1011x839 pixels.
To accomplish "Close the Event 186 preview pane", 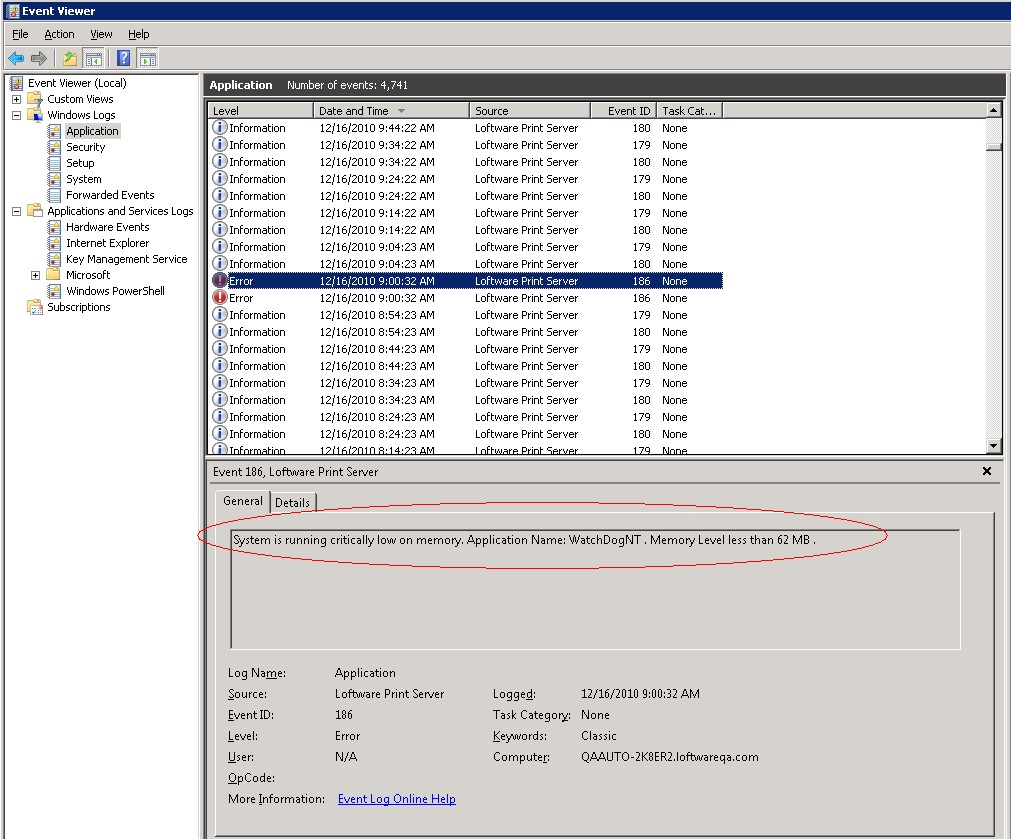I will [x=986, y=471].
